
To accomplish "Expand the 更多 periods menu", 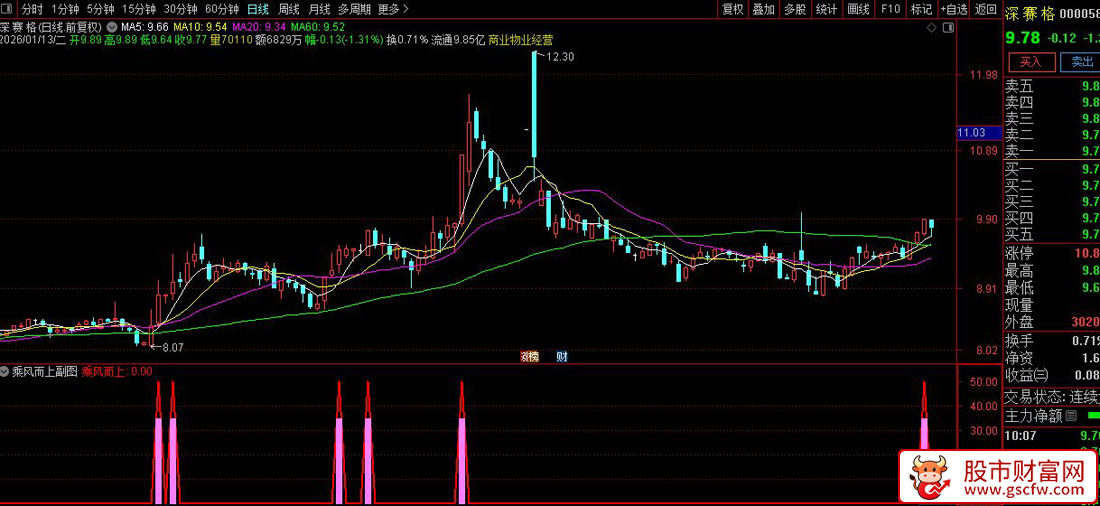I will click(x=394, y=9).
